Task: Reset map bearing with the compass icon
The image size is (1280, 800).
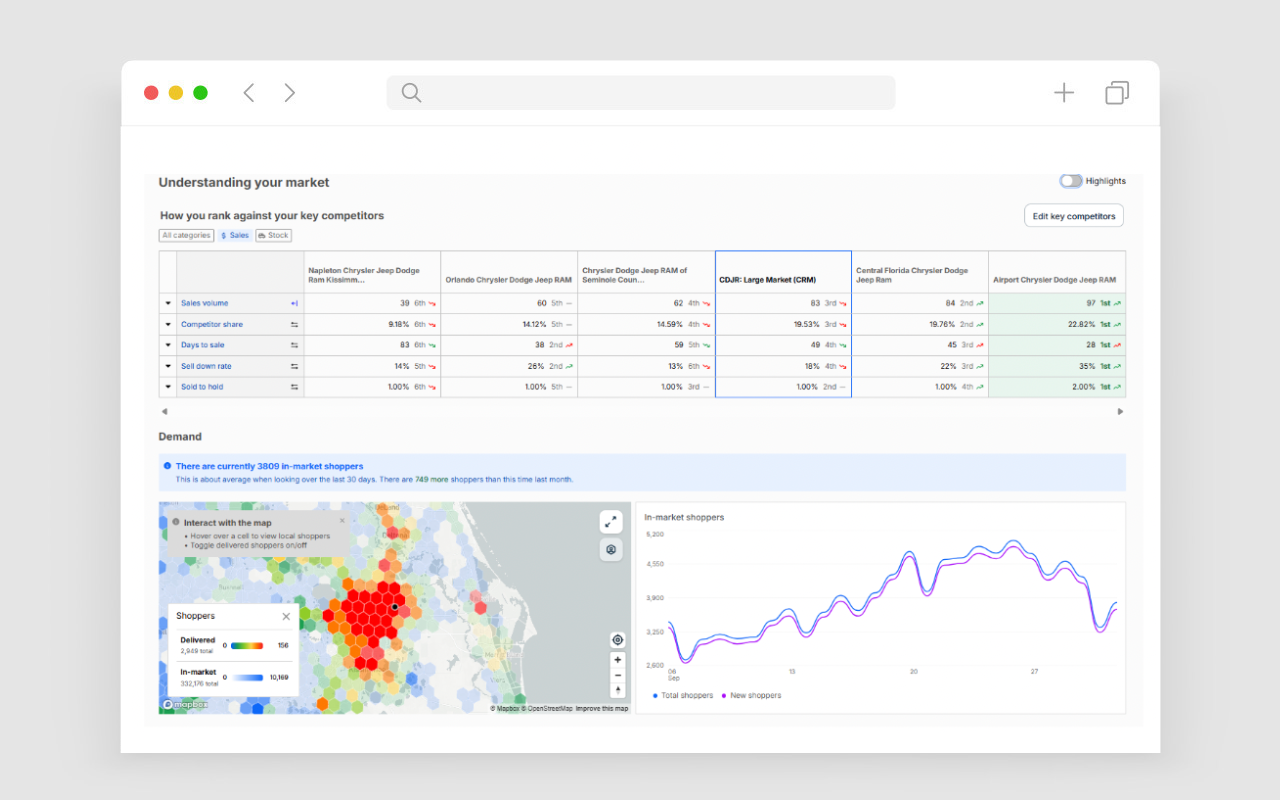Action: coord(617,690)
